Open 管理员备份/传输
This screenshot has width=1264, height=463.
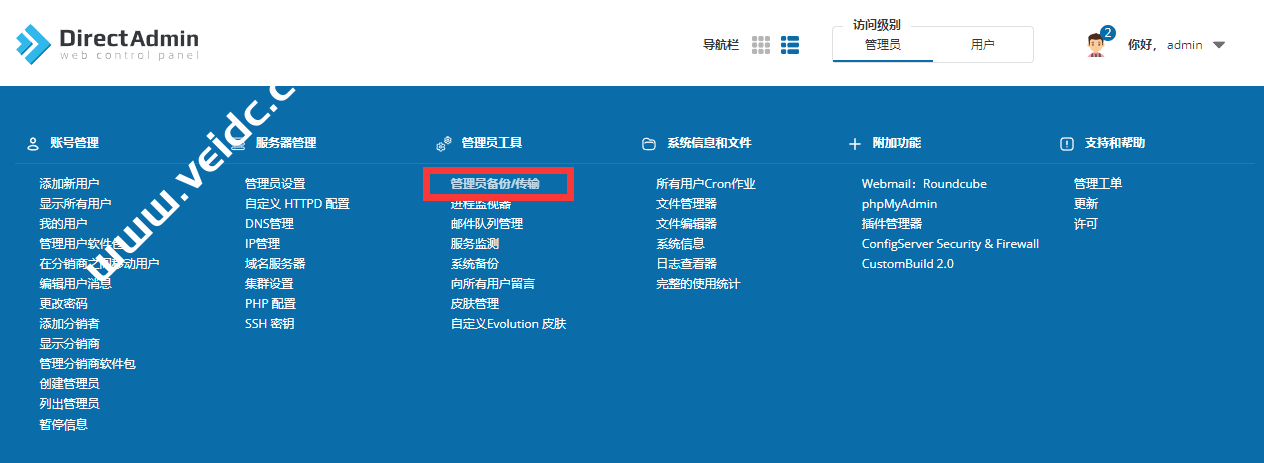click(495, 184)
